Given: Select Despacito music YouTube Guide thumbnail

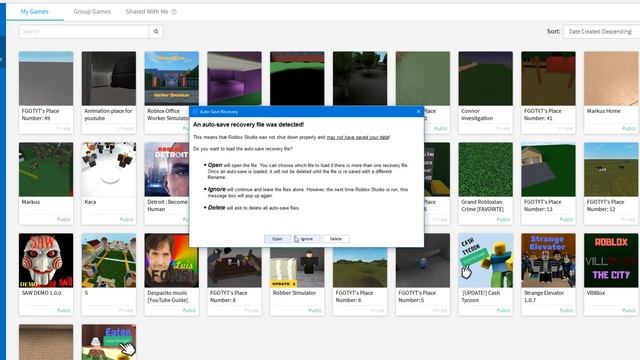Looking at the screenshot, I should pos(172,260).
